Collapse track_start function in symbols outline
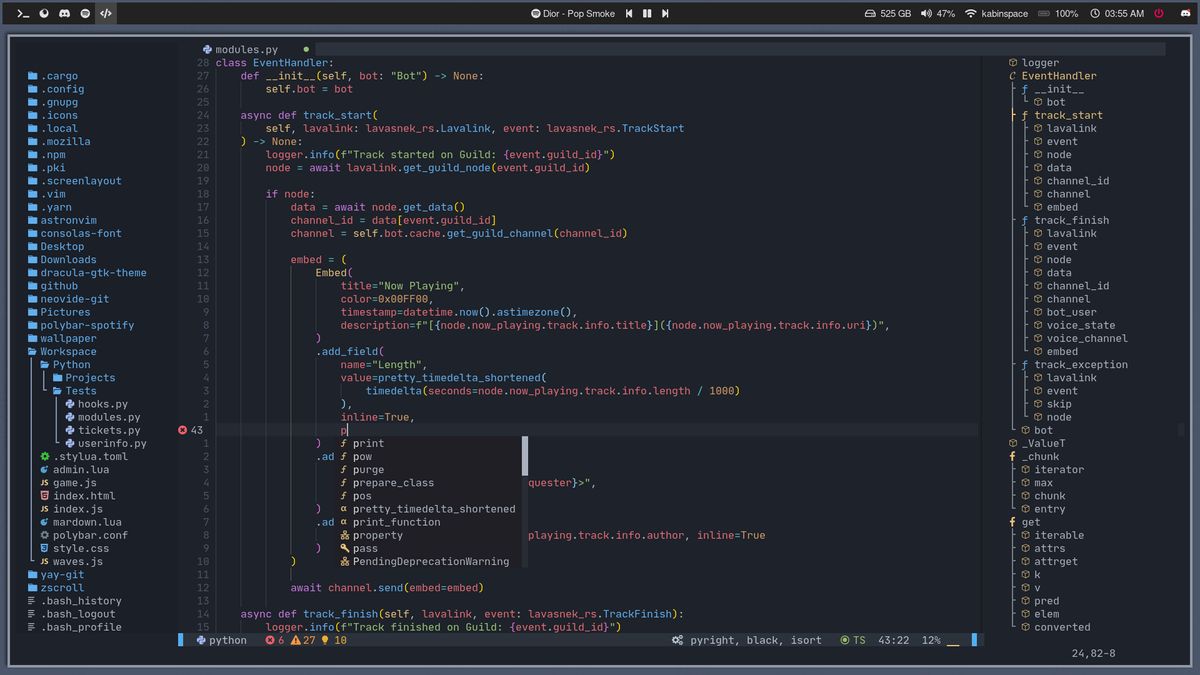1200x675 pixels. click(x=1067, y=115)
